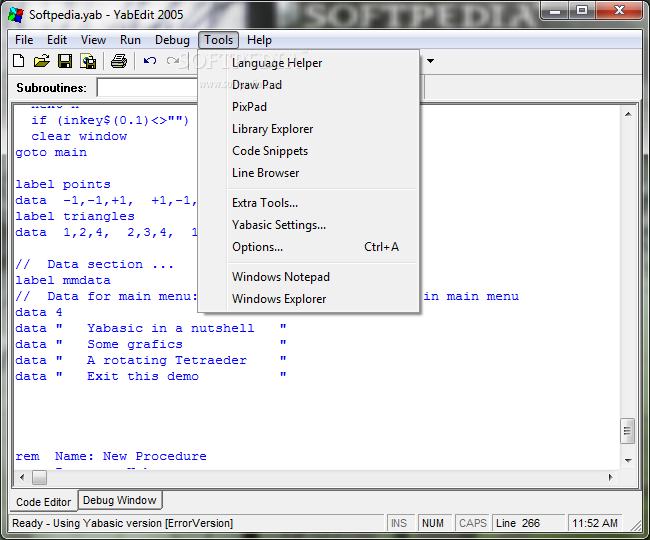This screenshot has height=540, width=650.
Task: Click the Ready status message text
Action: (x=123, y=523)
